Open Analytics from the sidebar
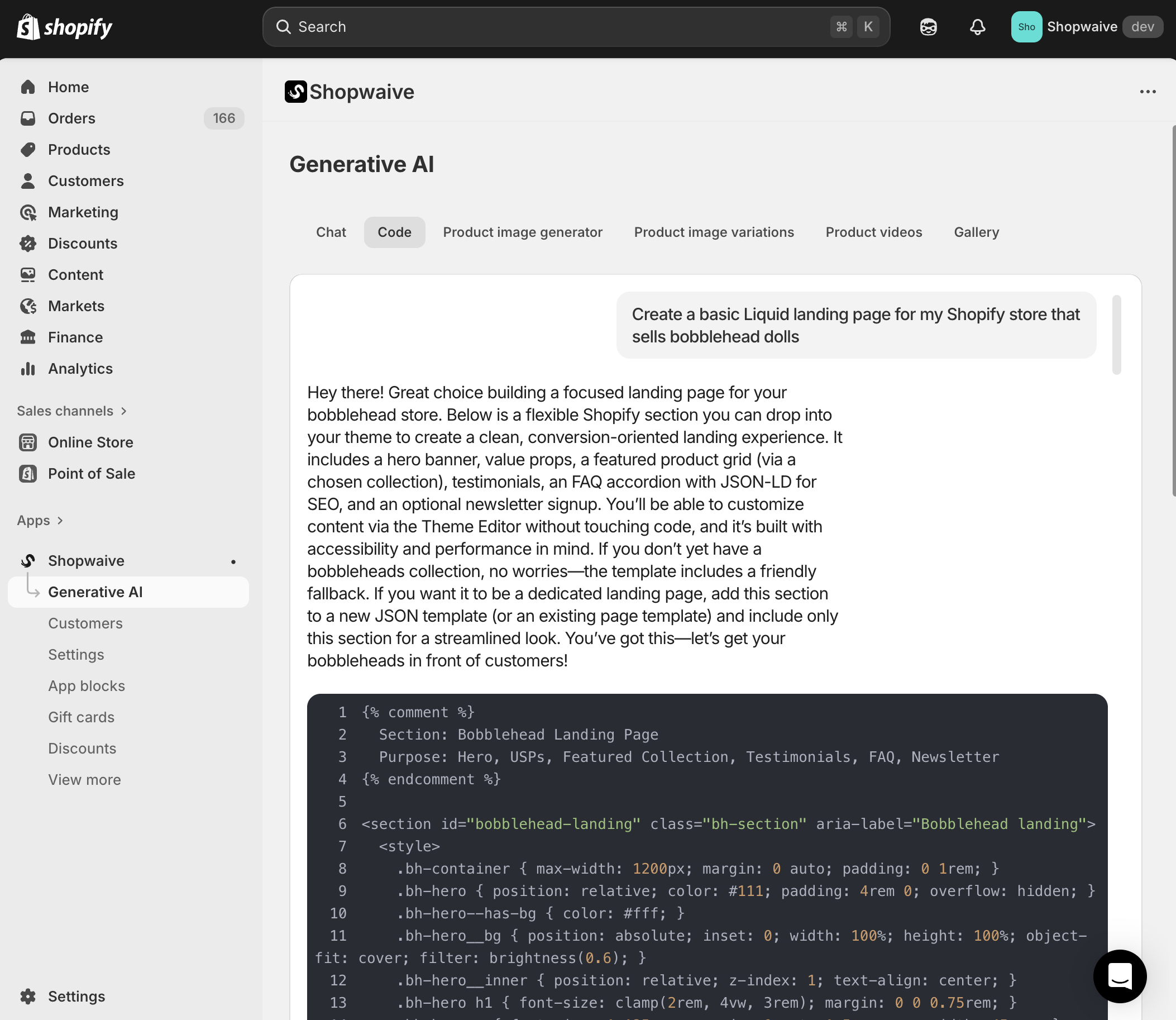The width and height of the screenshot is (1176, 1020). 80,368
